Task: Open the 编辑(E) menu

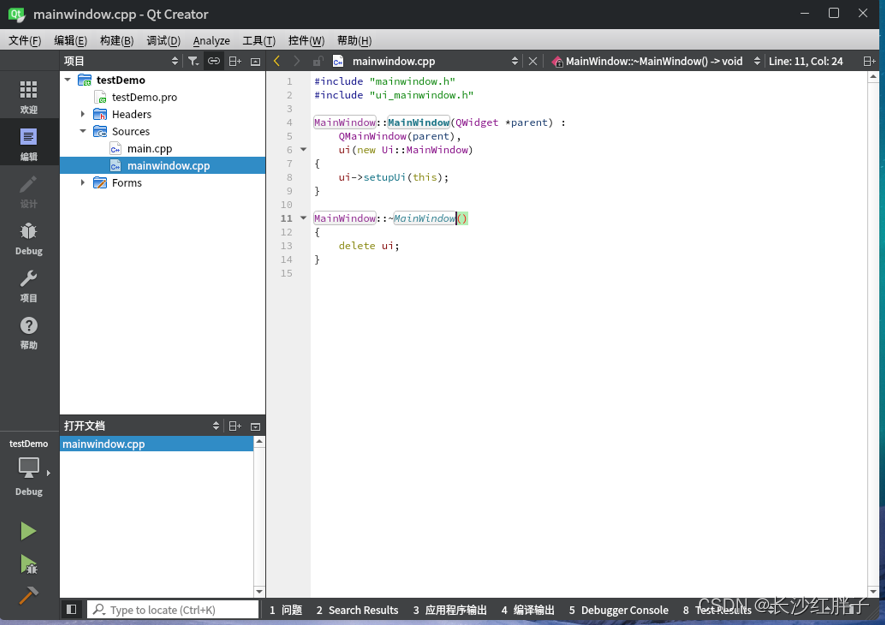Action: click(x=70, y=41)
